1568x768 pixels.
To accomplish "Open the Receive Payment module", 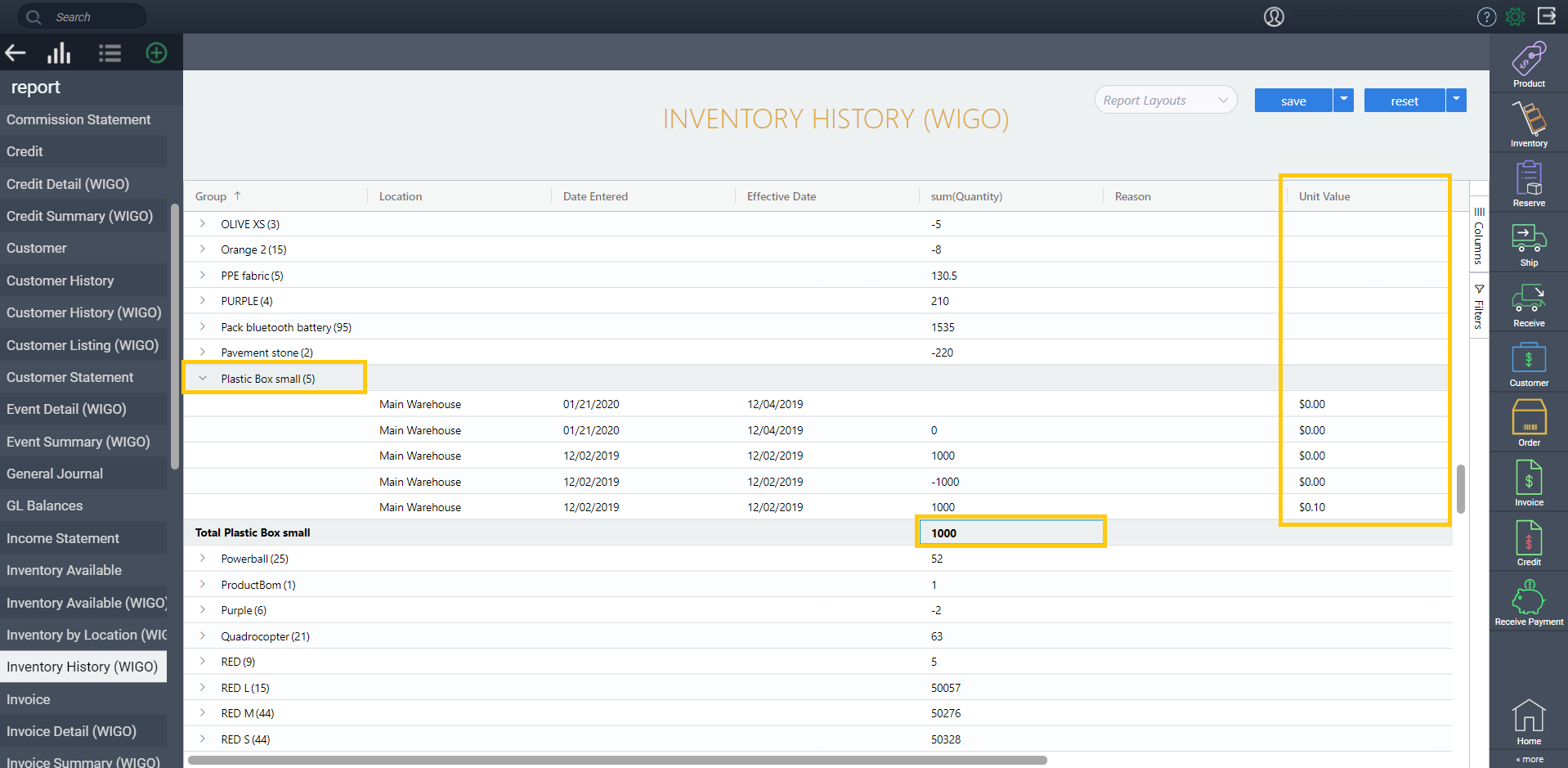I will pyautogui.click(x=1529, y=603).
